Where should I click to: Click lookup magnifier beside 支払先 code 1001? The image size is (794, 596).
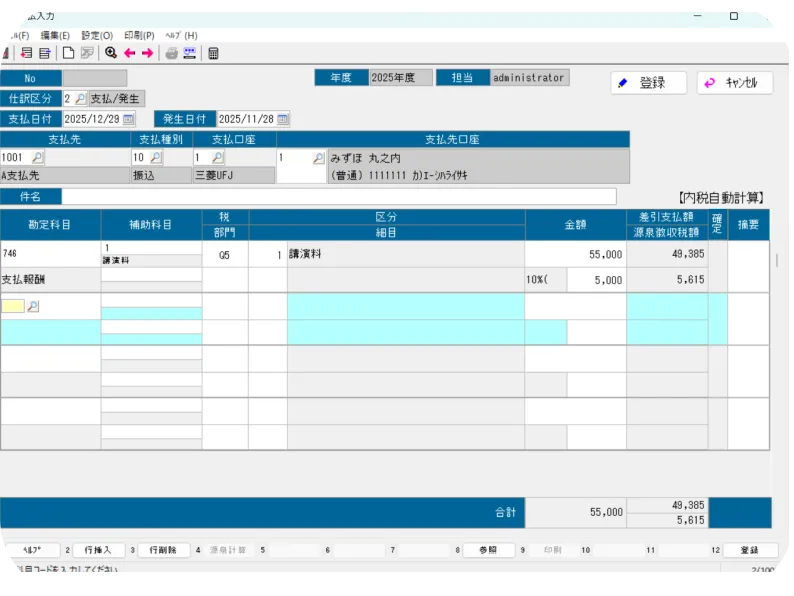click(x=37, y=158)
